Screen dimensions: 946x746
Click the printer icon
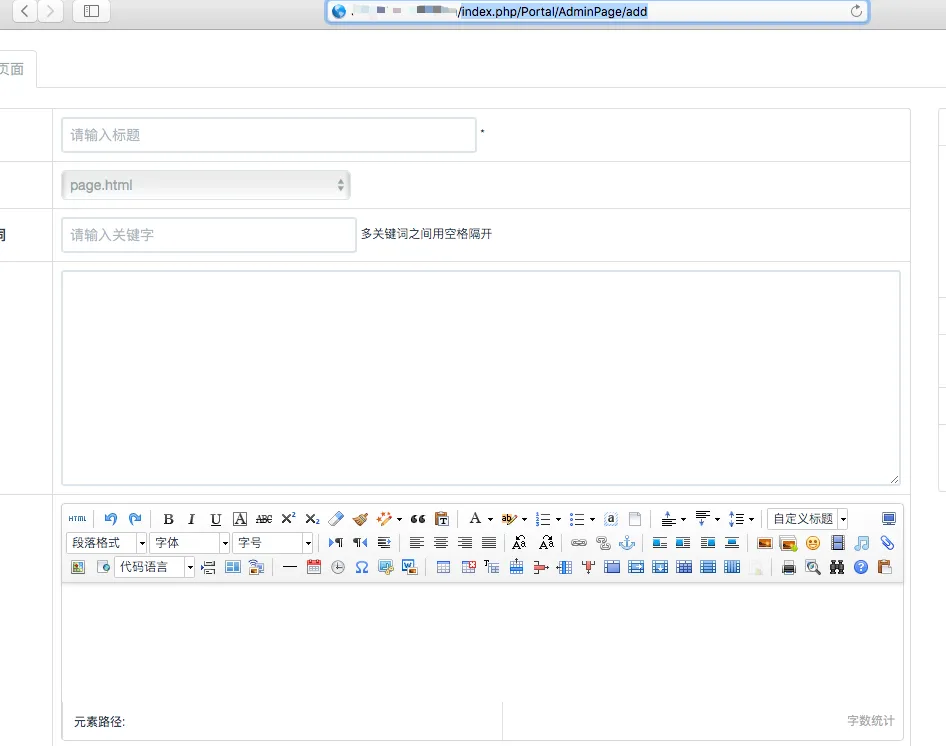pyautogui.click(x=789, y=567)
